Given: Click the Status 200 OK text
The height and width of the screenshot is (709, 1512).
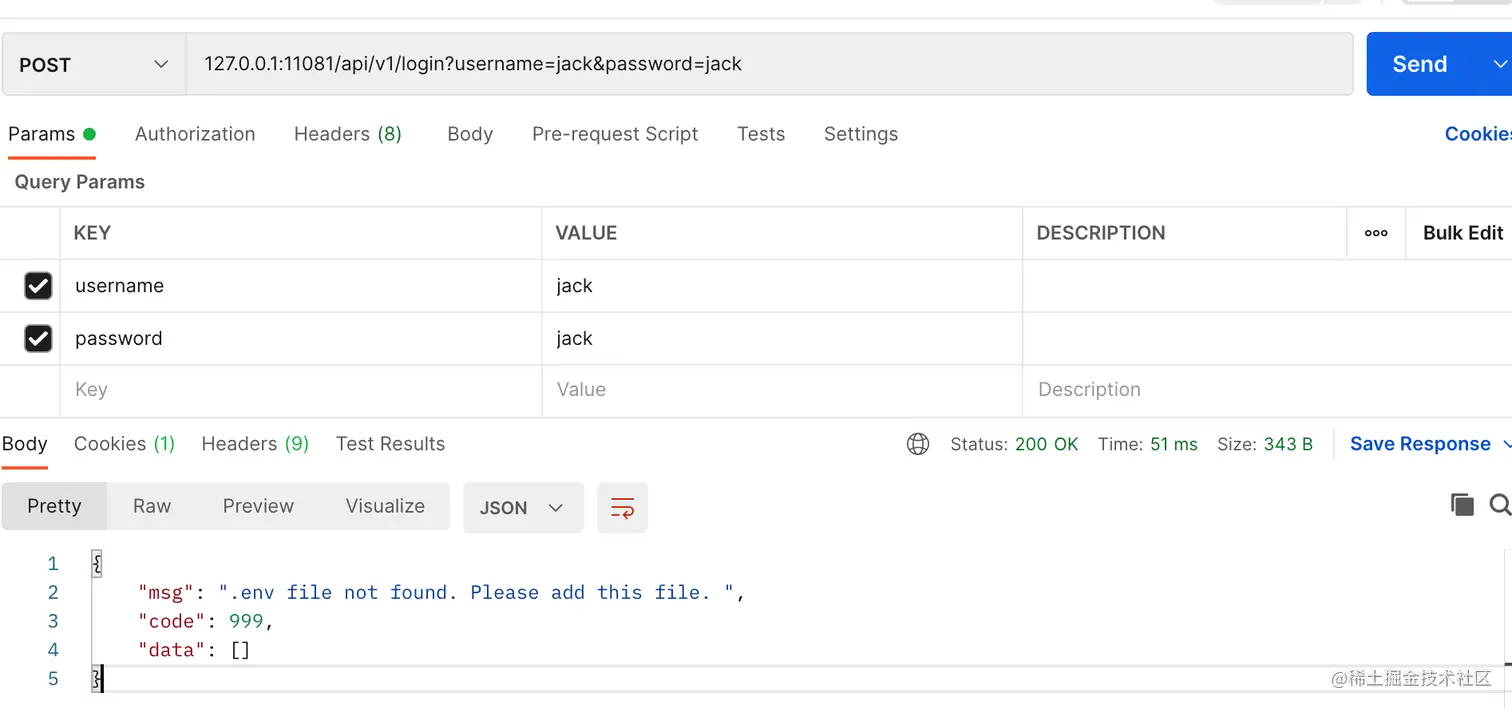Looking at the screenshot, I should [x=1014, y=444].
